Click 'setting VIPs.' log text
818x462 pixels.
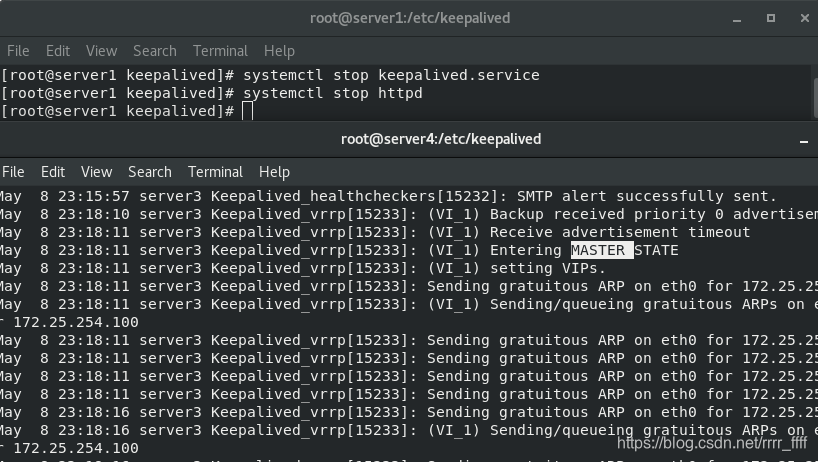pyautogui.click(x=548, y=269)
